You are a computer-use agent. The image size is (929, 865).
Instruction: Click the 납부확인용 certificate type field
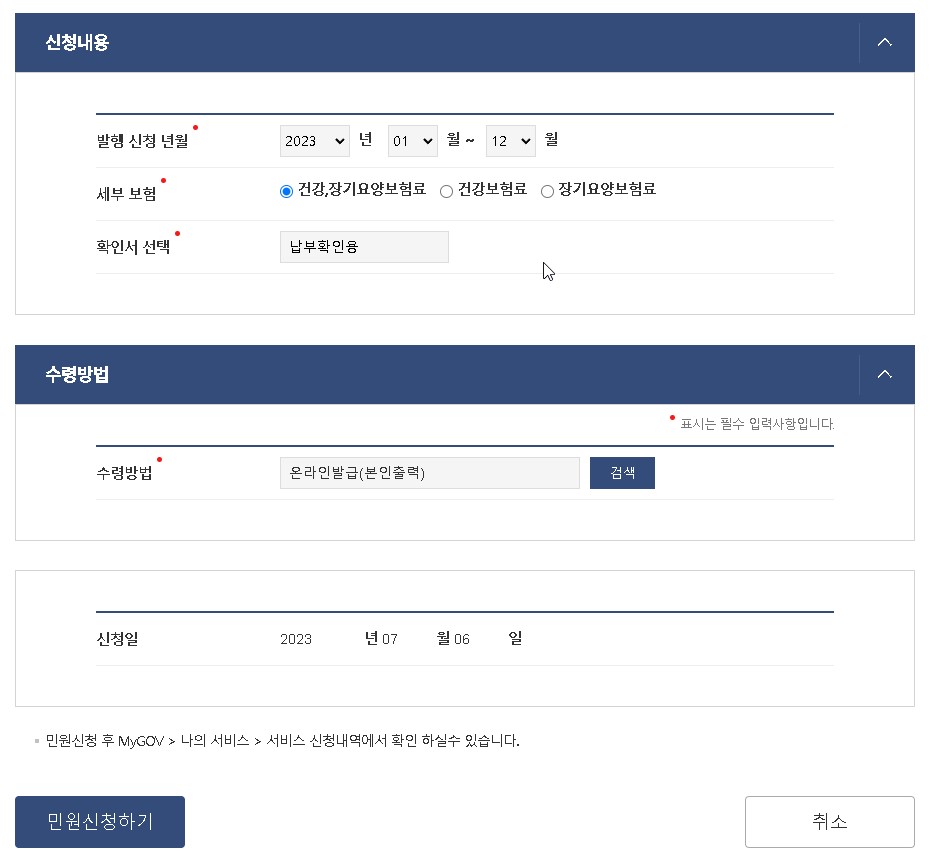click(x=364, y=247)
